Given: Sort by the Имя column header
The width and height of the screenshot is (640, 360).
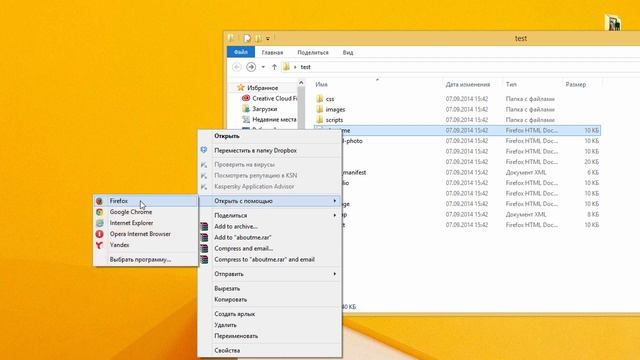Looking at the screenshot, I should coord(321,84).
